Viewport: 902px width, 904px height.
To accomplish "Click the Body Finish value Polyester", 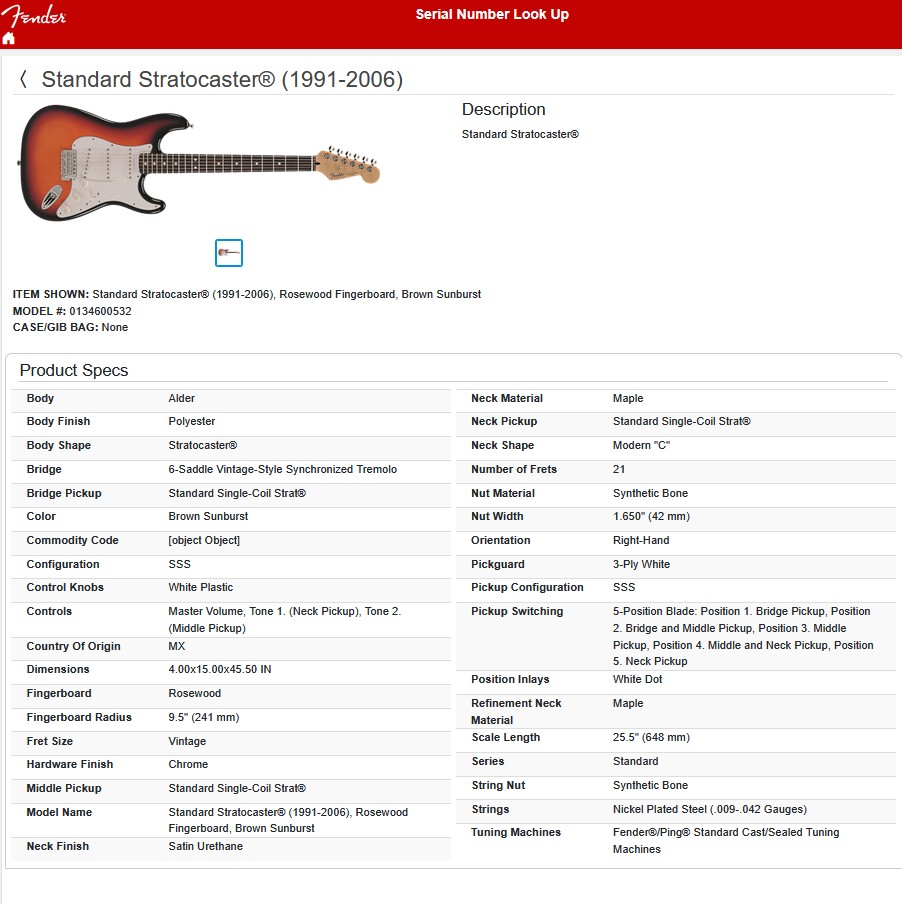I will coord(191,421).
